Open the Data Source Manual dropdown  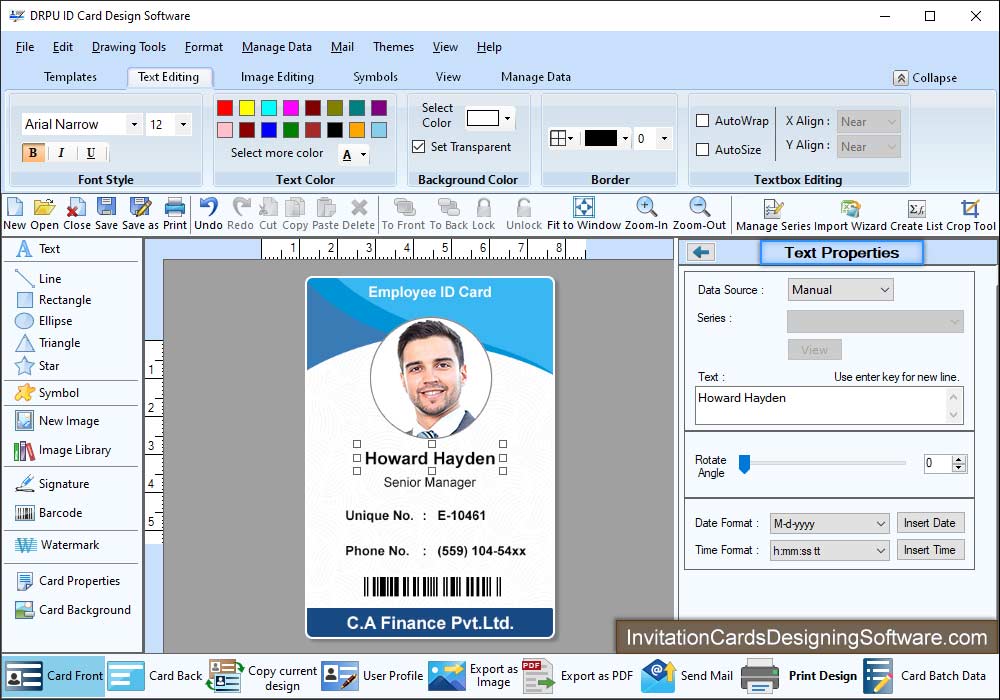pyautogui.click(x=841, y=289)
